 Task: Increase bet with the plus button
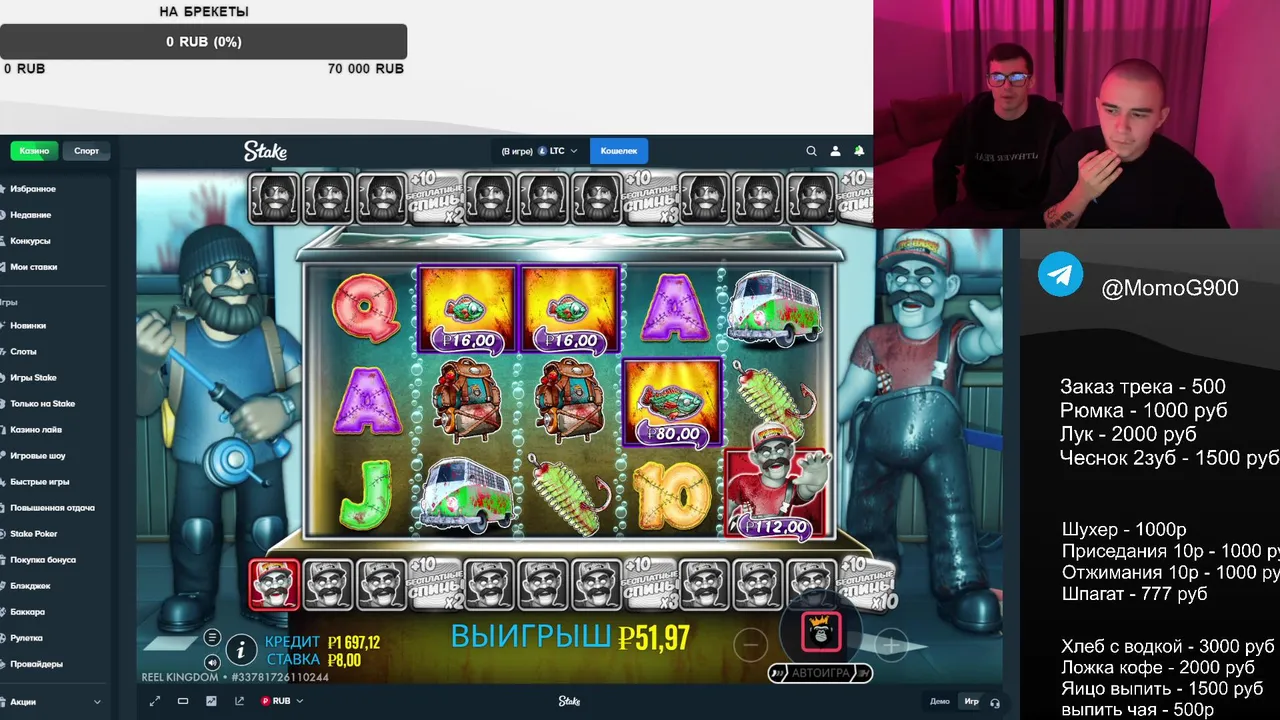click(x=890, y=645)
